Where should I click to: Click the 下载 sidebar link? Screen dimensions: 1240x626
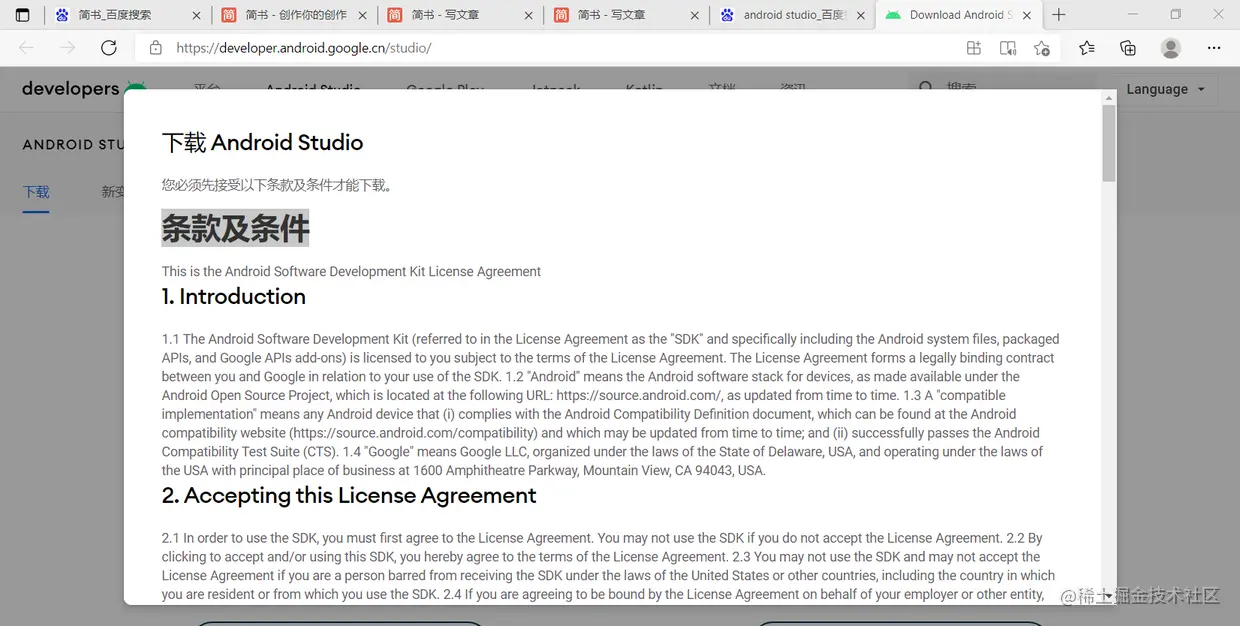coord(36,191)
